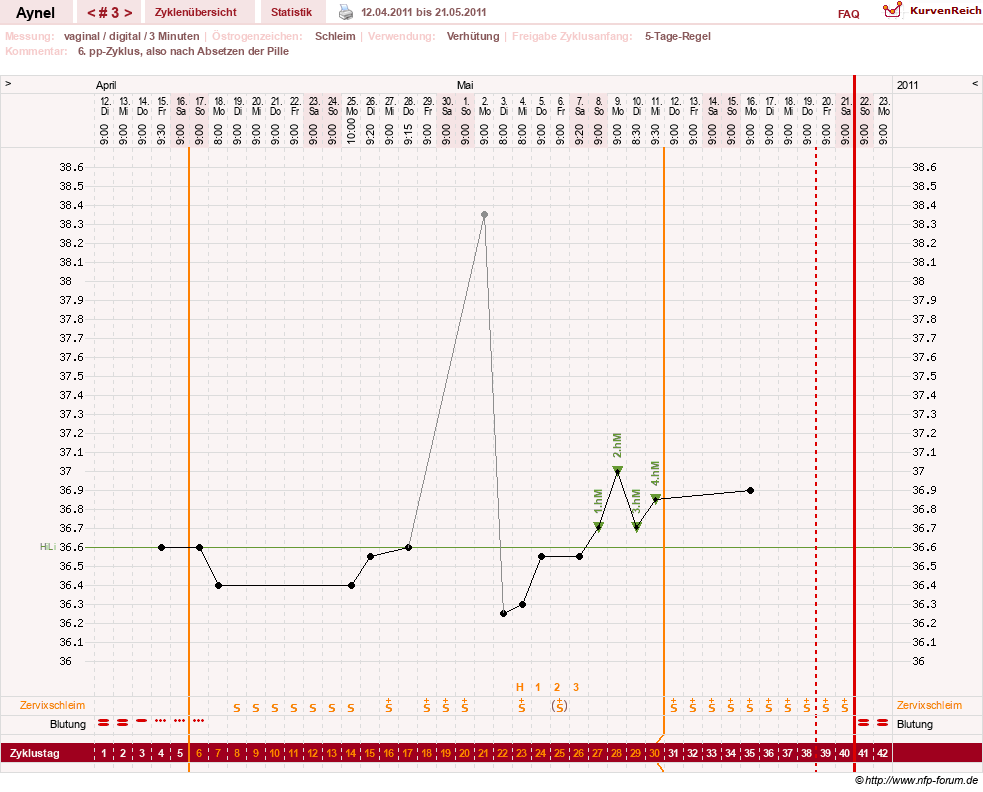Click the bleeding symbol on cycle day 1

(104, 722)
